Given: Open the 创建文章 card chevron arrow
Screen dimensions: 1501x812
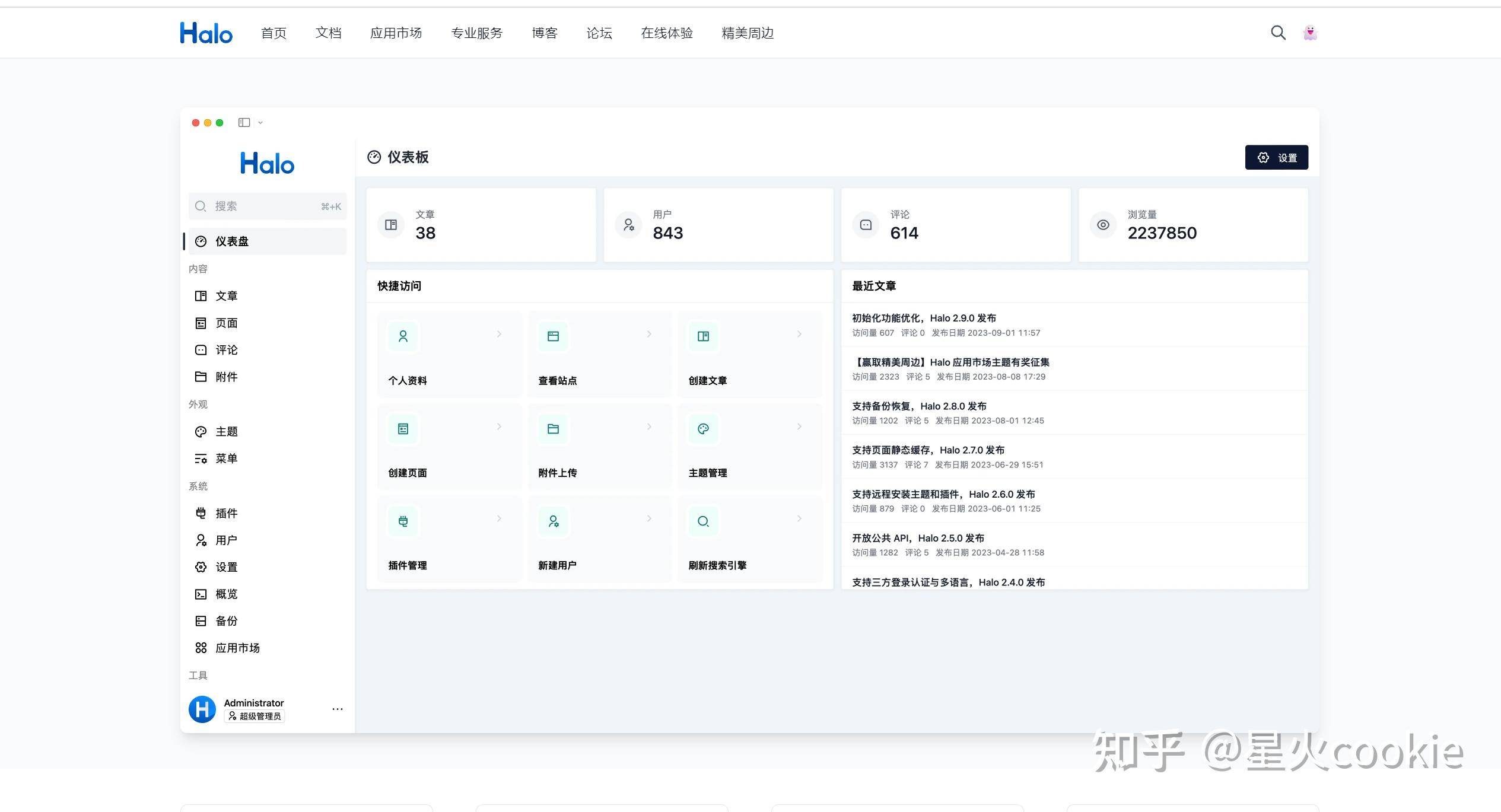Looking at the screenshot, I should tap(799, 334).
